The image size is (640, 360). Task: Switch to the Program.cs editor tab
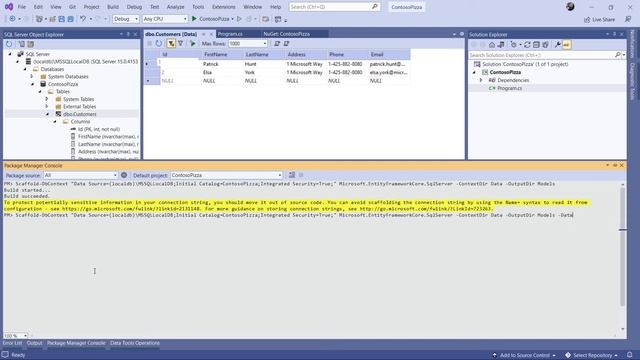coord(230,34)
